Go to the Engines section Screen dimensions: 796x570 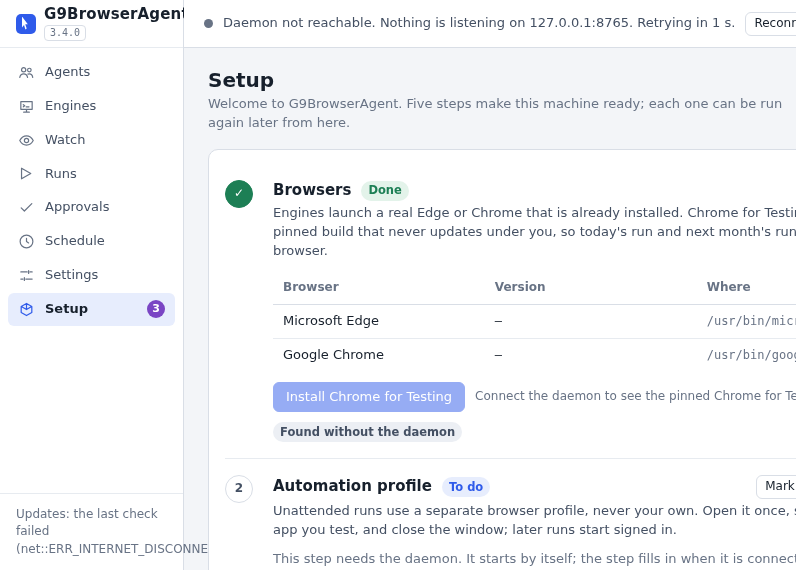point(91,106)
